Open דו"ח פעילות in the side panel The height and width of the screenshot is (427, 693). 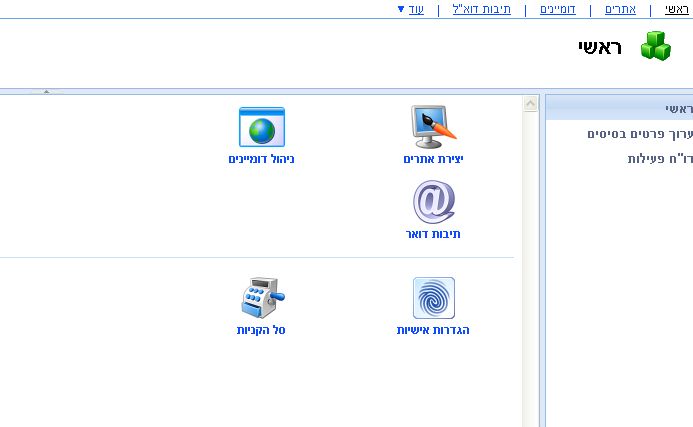(x=660, y=159)
